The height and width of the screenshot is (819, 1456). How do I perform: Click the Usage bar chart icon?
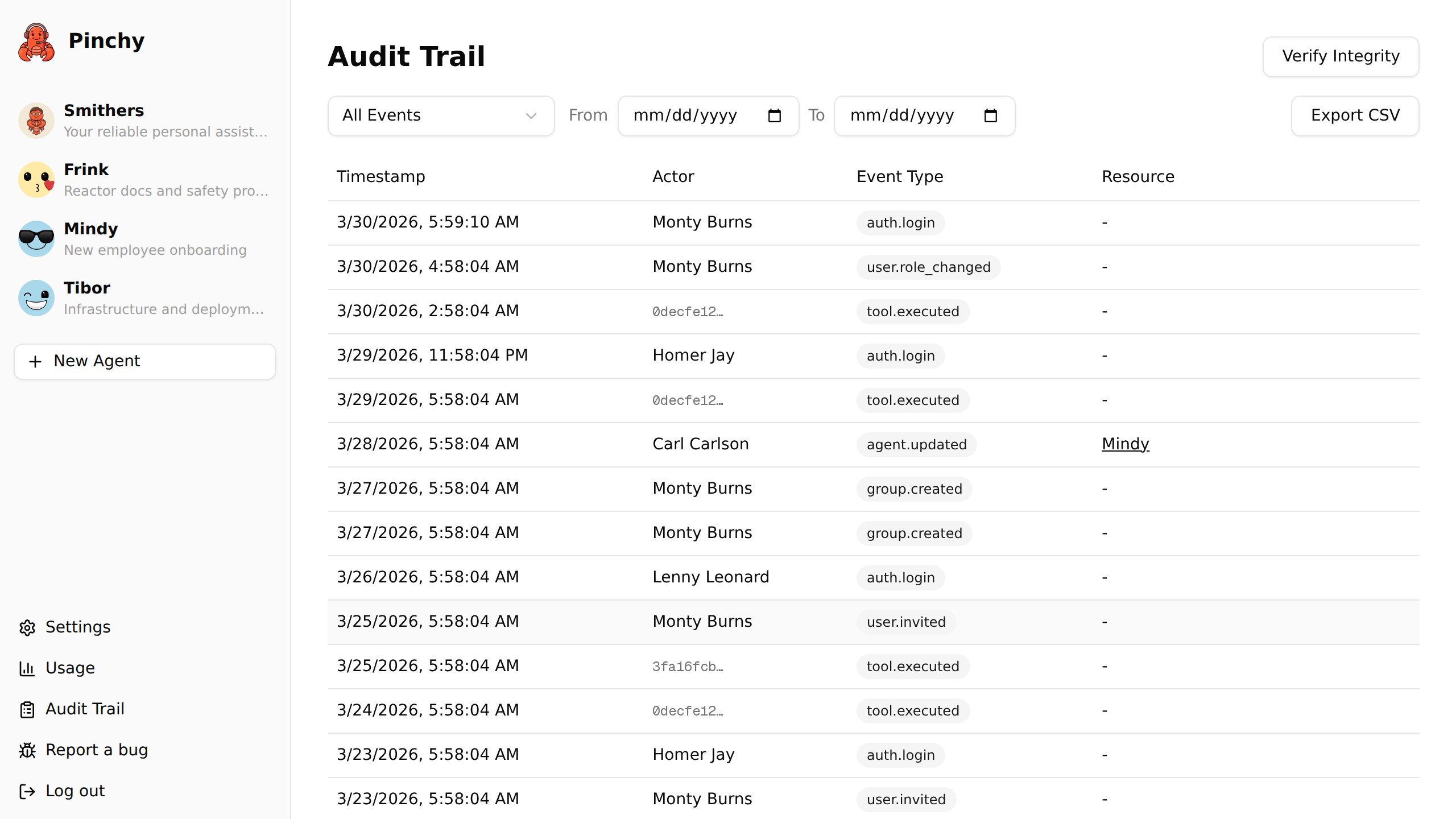tap(27, 668)
